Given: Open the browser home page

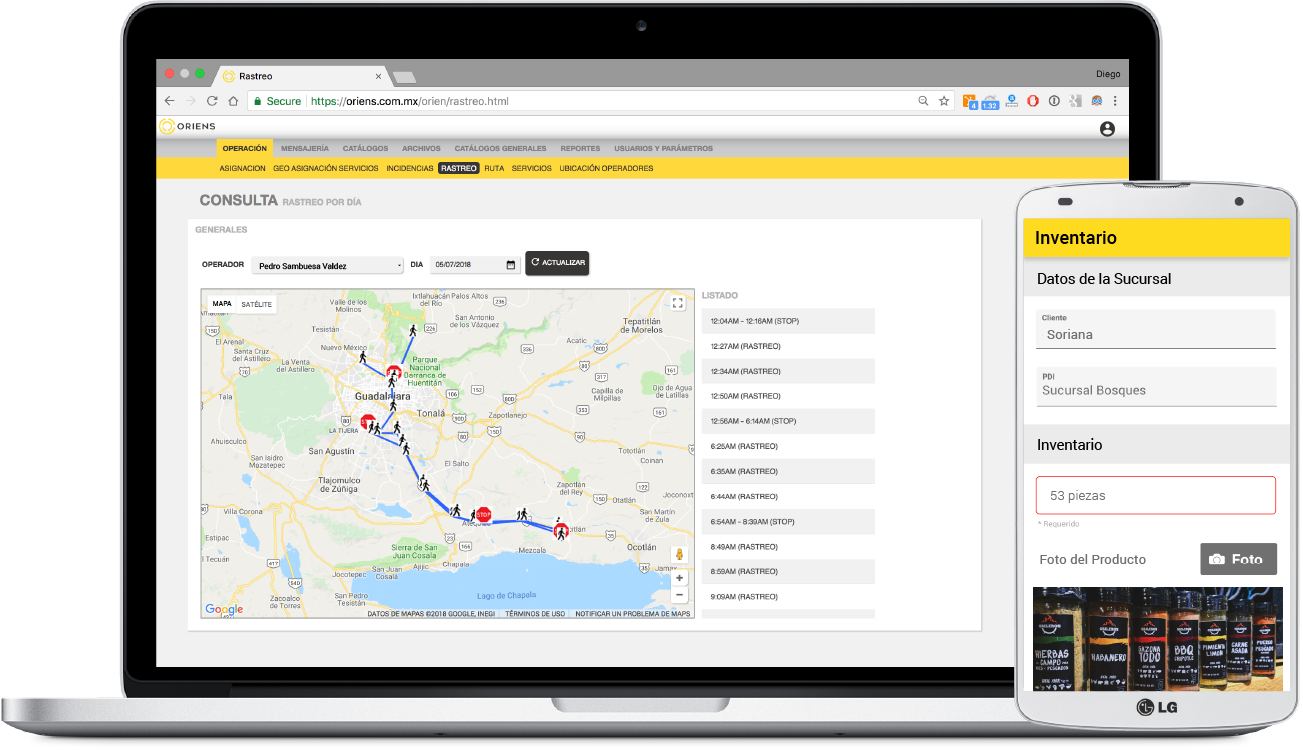Looking at the screenshot, I should click(x=233, y=101).
